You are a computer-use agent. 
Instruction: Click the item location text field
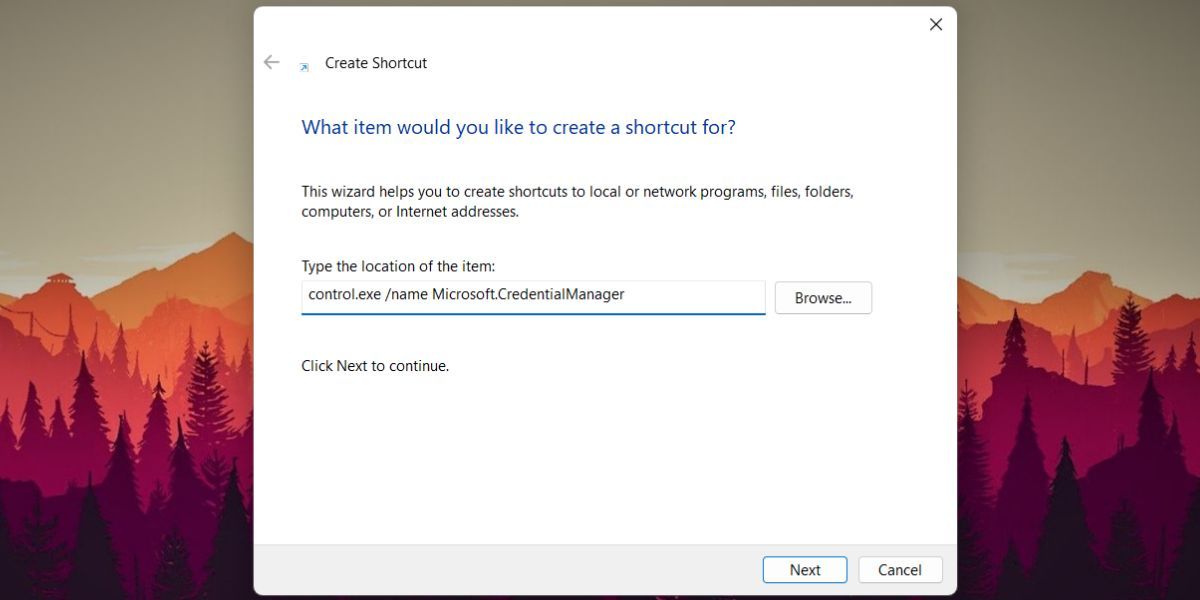[x=533, y=297]
